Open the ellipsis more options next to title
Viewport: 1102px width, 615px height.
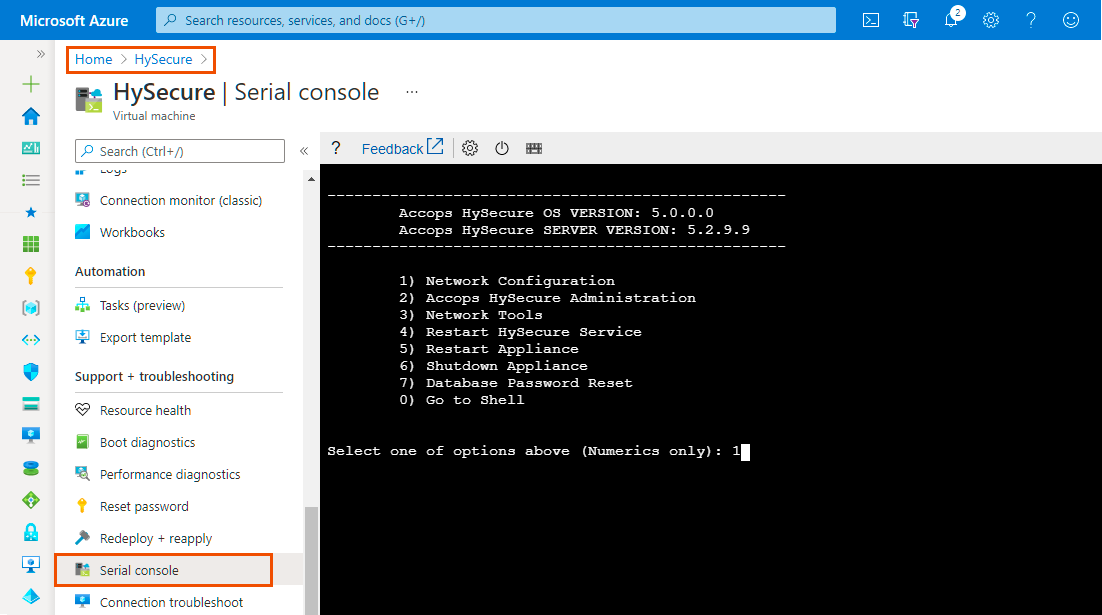click(x=412, y=92)
